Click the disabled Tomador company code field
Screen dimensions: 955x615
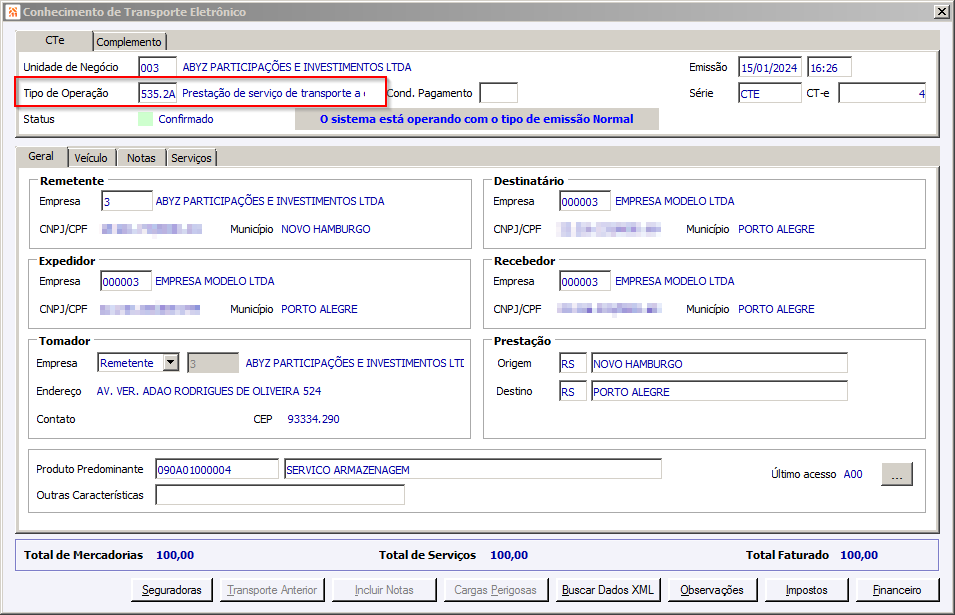pyautogui.click(x=213, y=364)
